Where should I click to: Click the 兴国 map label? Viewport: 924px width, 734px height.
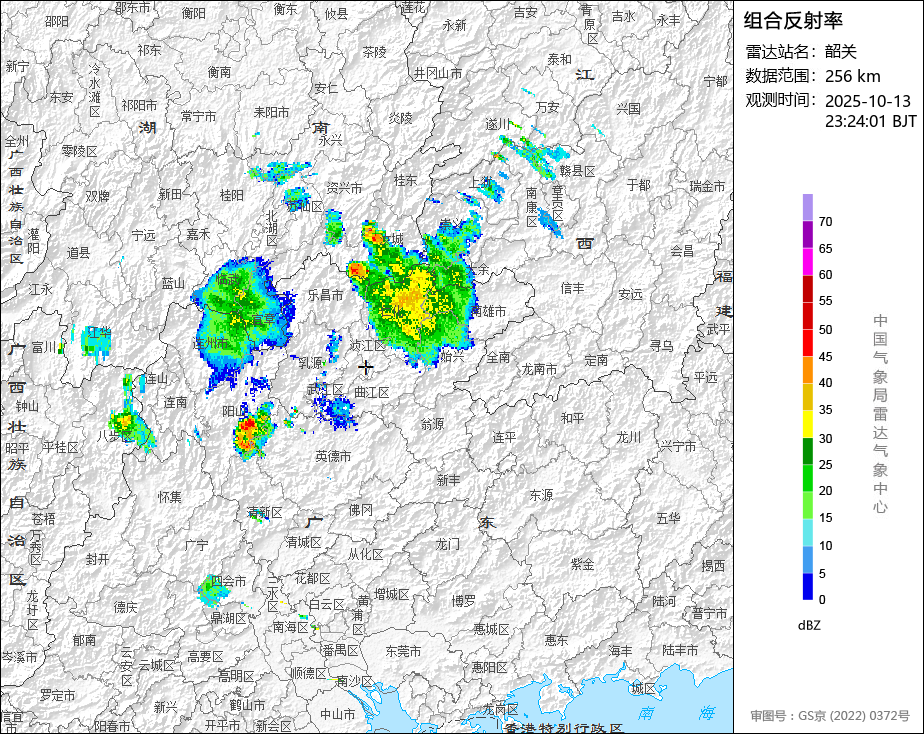628,108
